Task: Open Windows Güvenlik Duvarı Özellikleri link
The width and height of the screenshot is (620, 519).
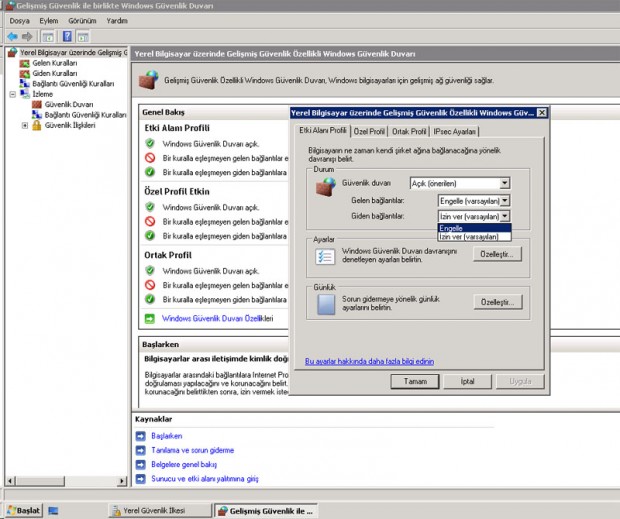Action: pyautogui.click(x=217, y=318)
